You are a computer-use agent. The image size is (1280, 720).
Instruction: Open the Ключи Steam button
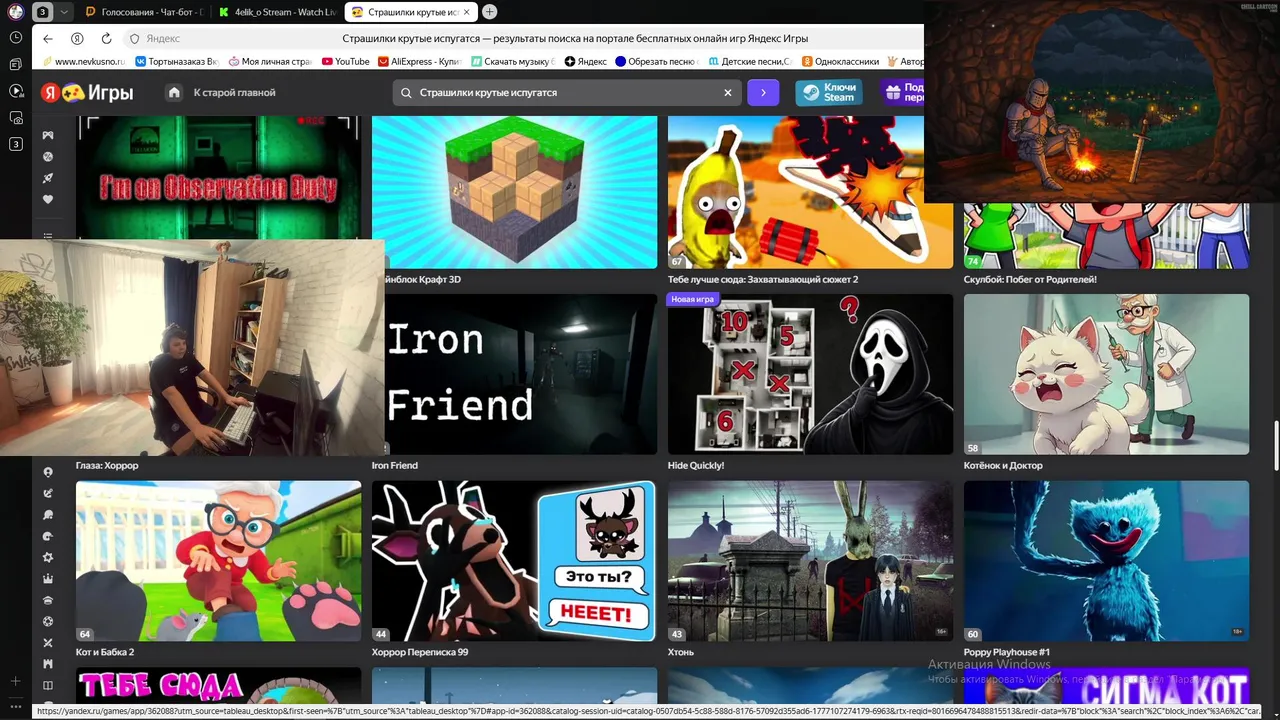click(829, 92)
